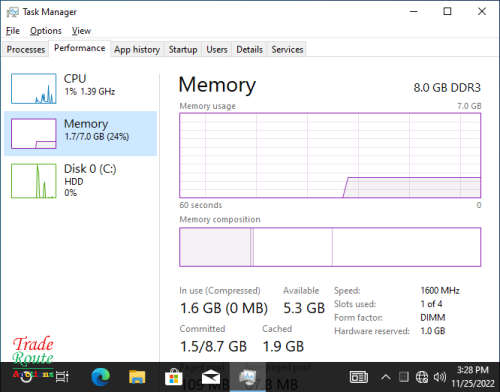Open the Task View taskbar icon

(x=62, y=377)
